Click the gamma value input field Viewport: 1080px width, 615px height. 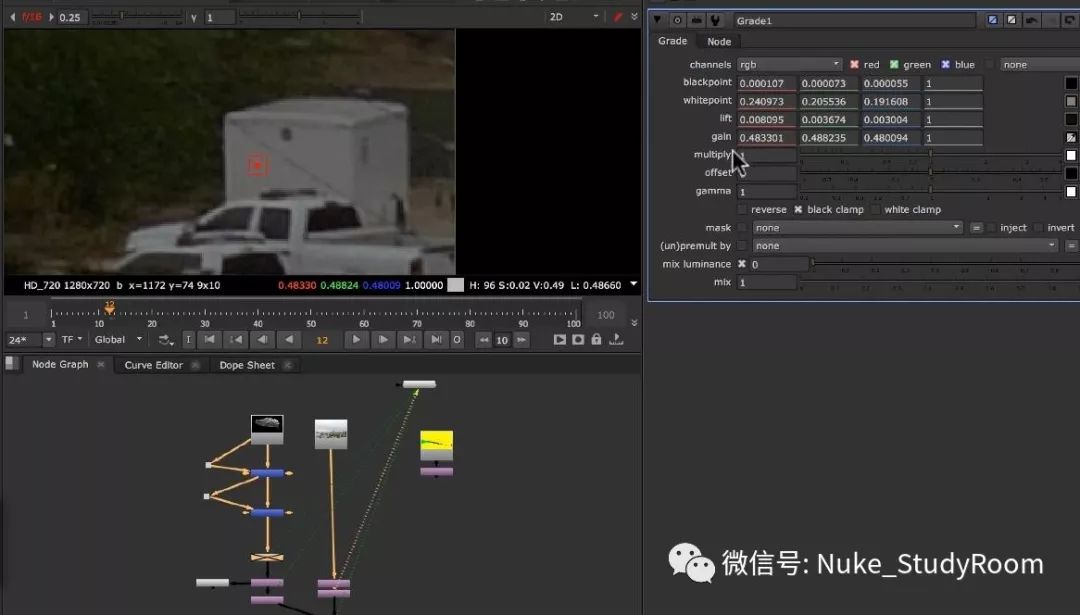point(766,191)
